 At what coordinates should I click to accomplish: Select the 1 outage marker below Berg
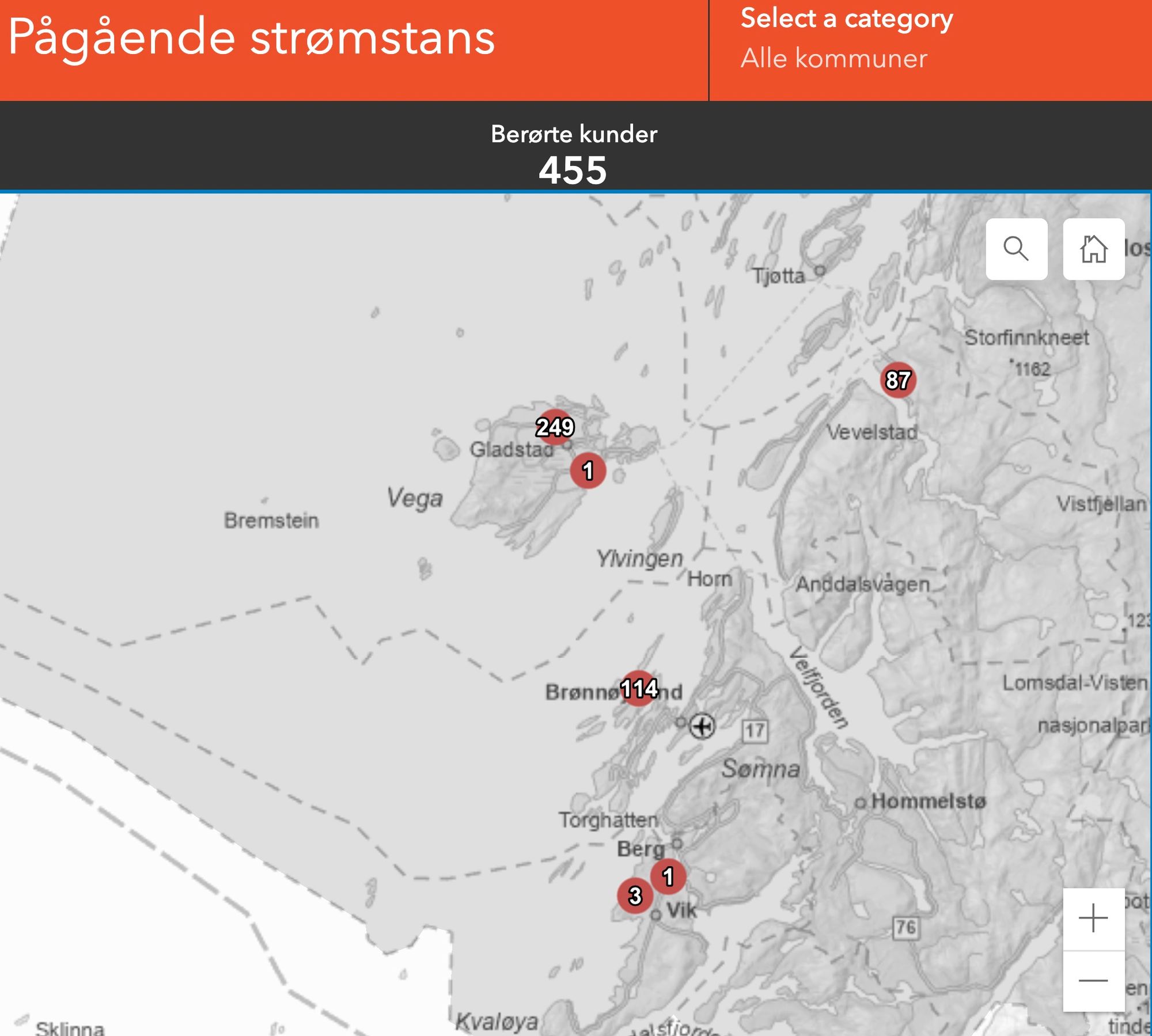coord(668,876)
